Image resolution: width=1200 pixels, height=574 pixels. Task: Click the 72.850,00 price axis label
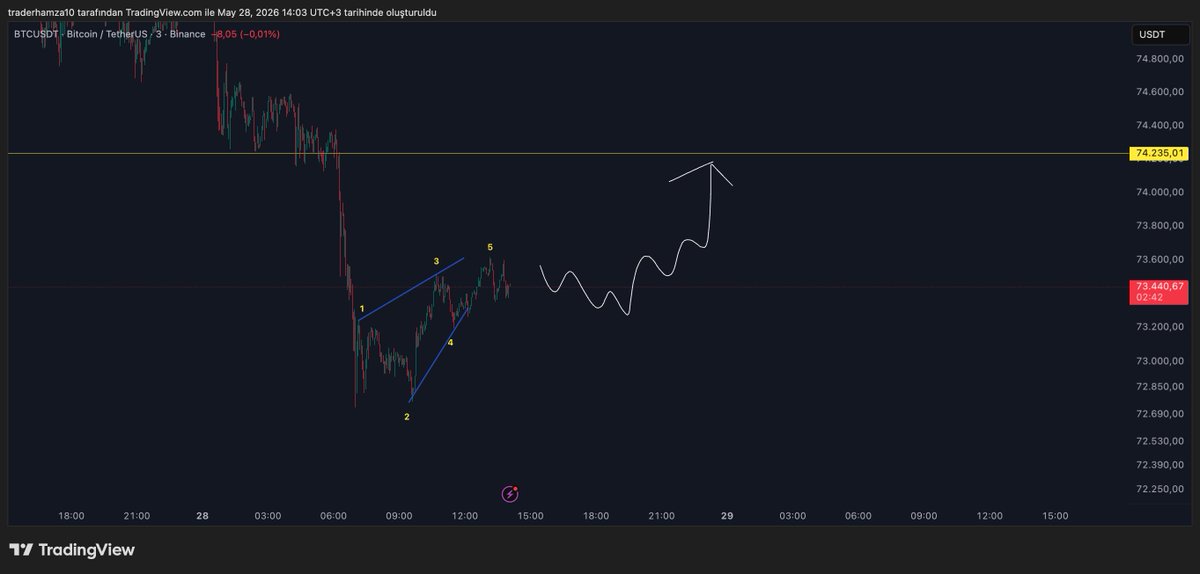coord(1160,387)
